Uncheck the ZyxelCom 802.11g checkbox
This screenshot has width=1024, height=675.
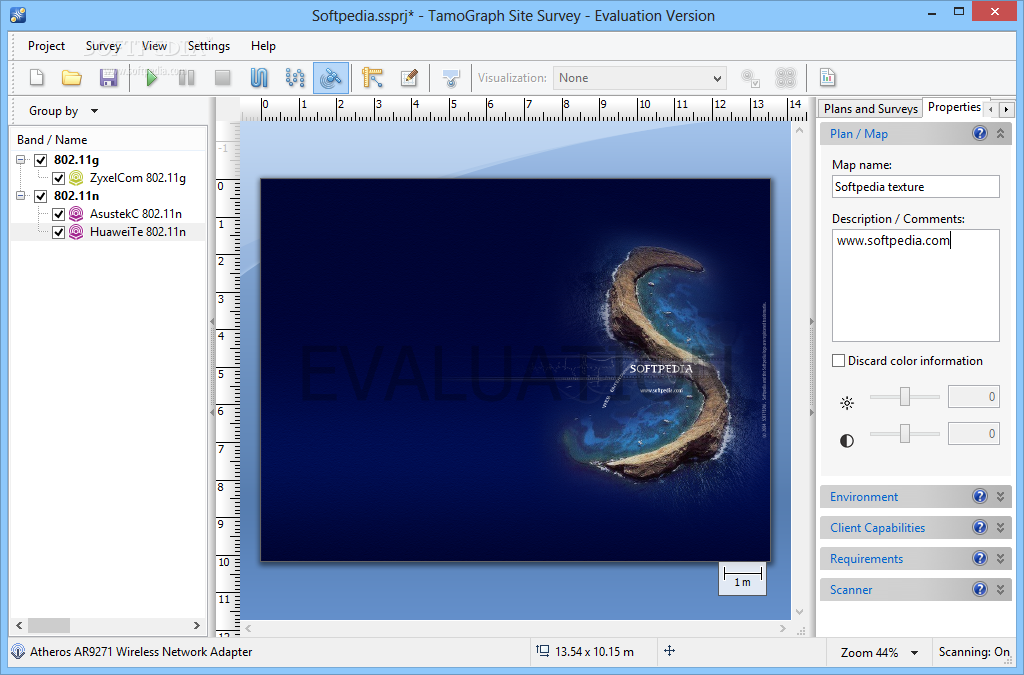click(x=59, y=178)
